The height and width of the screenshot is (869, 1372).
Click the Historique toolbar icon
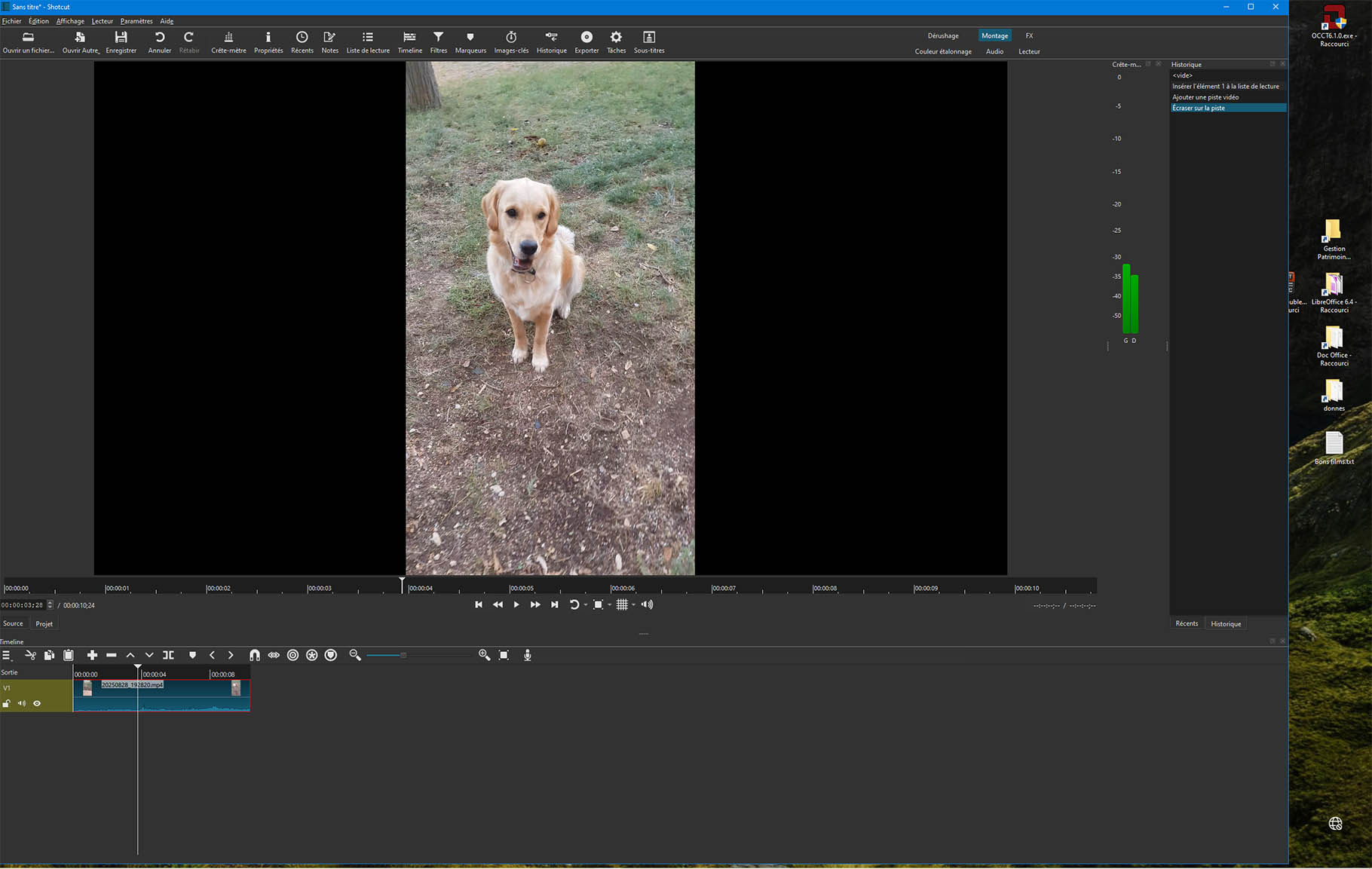pyautogui.click(x=551, y=42)
